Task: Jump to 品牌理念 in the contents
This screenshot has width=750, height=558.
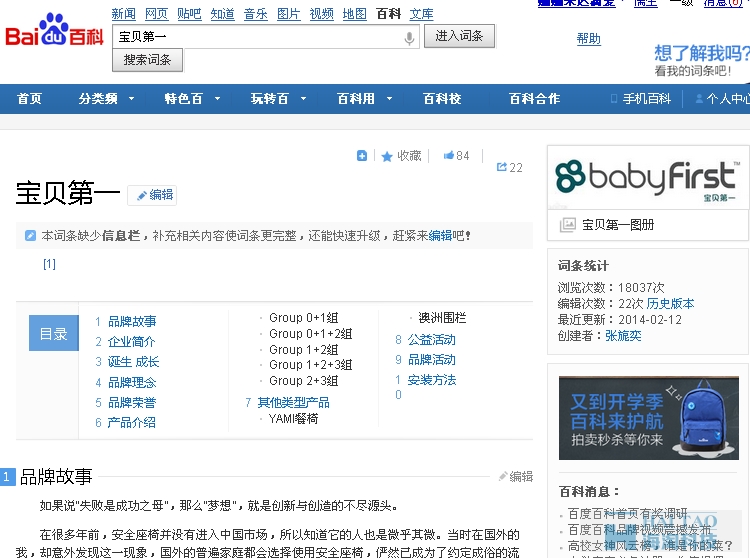Action: coord(132,382)
